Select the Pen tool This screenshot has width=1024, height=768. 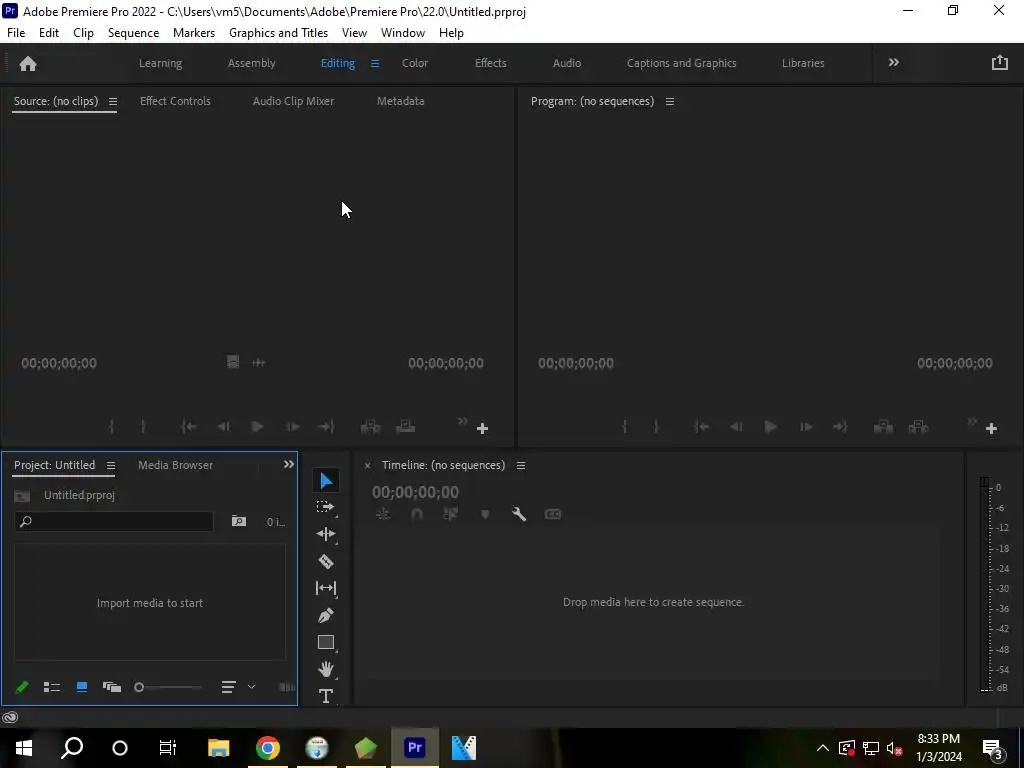click(x=326, y=615)
